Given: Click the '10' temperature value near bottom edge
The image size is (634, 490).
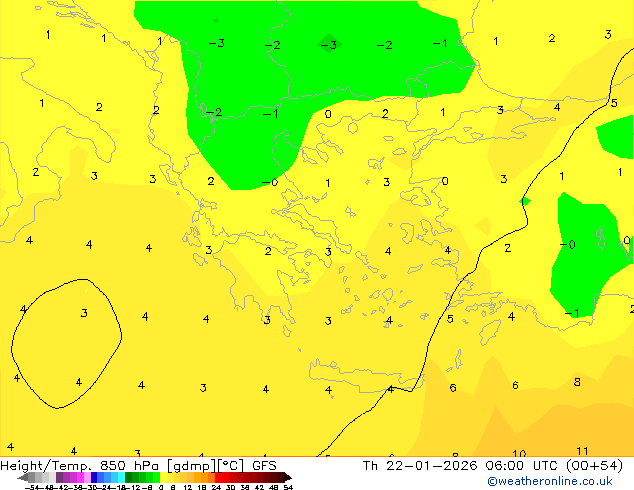Looking at the screenshot, I should pyautogui.click(x=519, y=454).
